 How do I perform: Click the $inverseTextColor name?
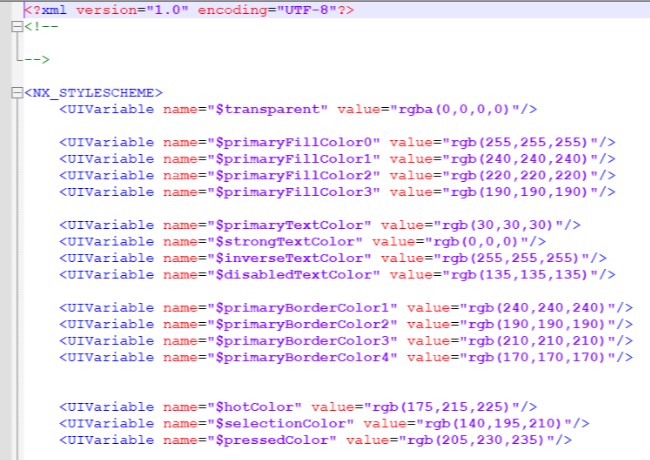pos(293,259)
